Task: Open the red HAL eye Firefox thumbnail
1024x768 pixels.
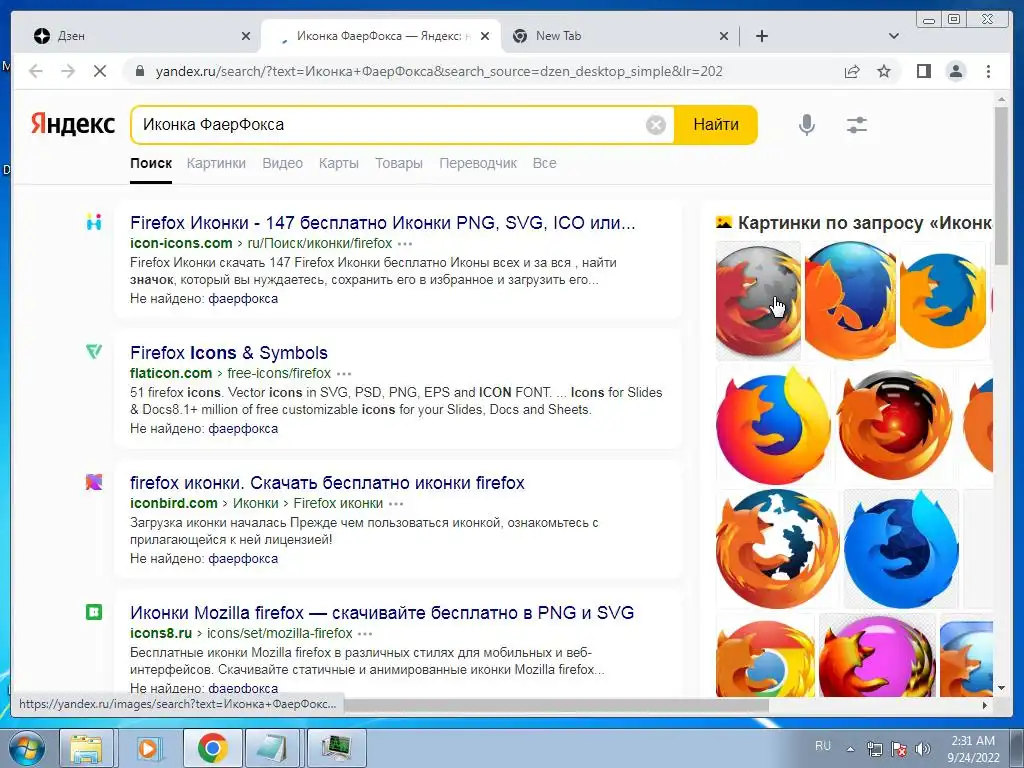Action: pyautogui.click(x=894, y=425)
